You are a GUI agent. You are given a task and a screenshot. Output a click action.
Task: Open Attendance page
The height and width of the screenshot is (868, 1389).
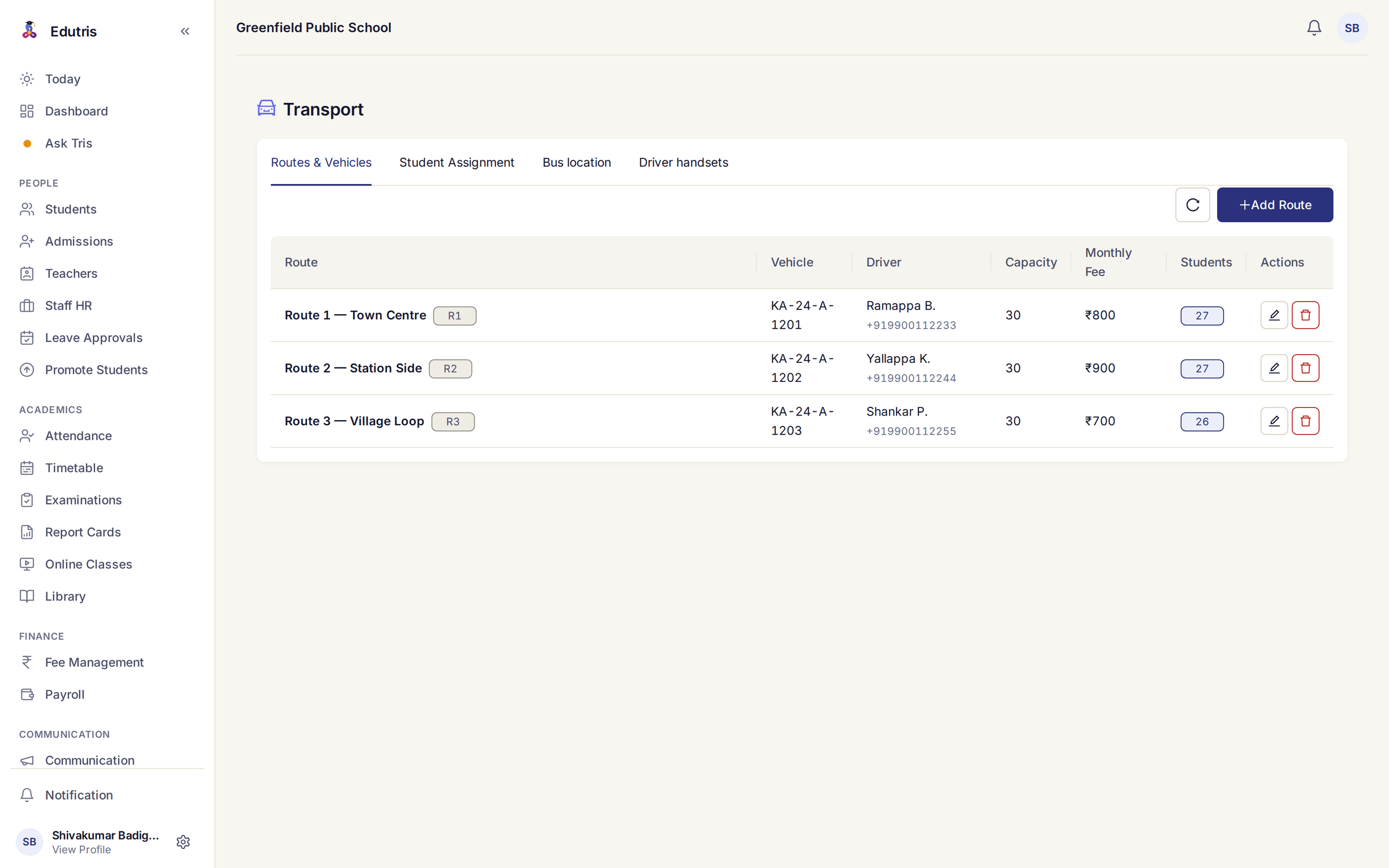(107, 436)
